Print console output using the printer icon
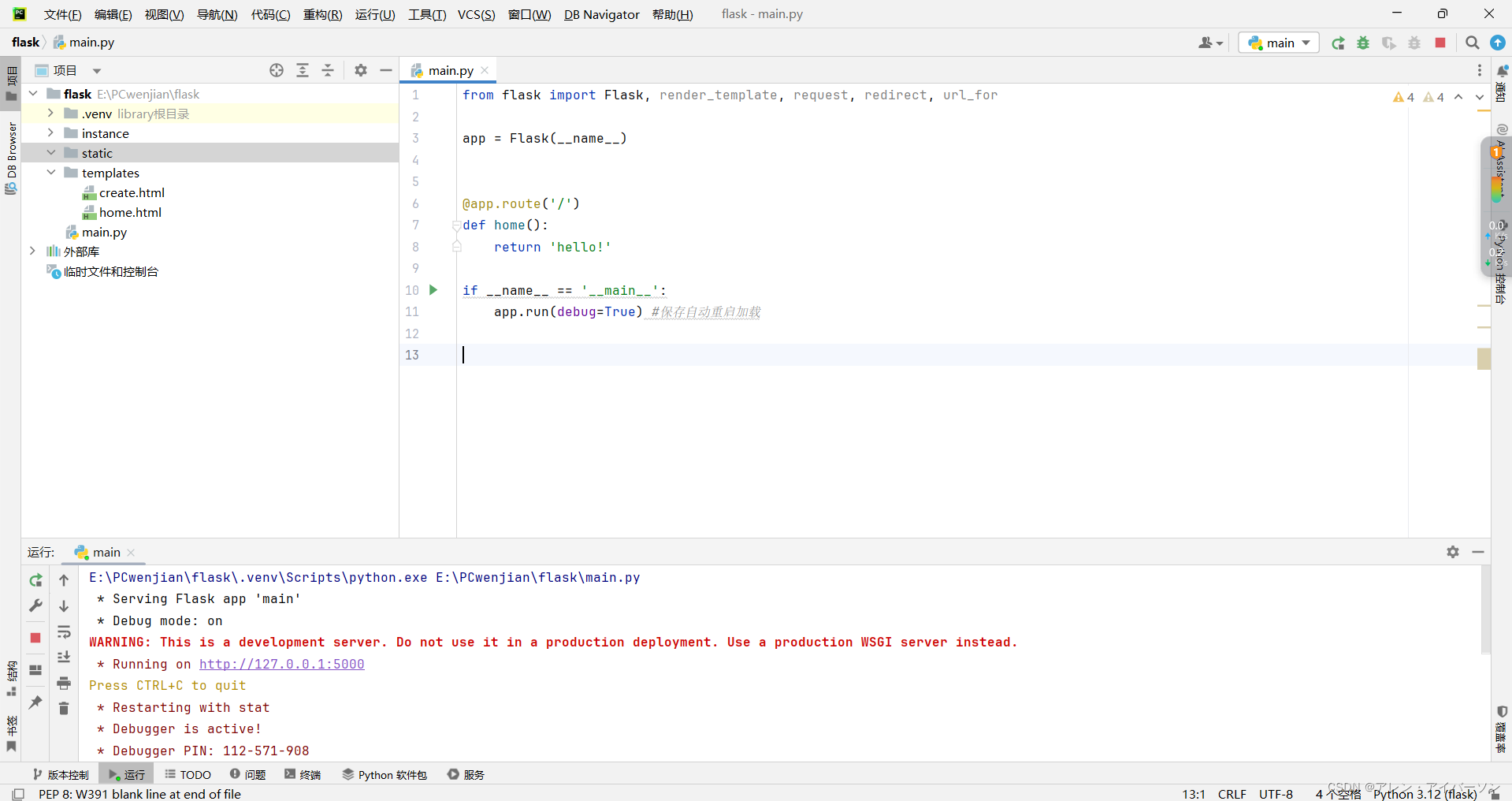 64,683
